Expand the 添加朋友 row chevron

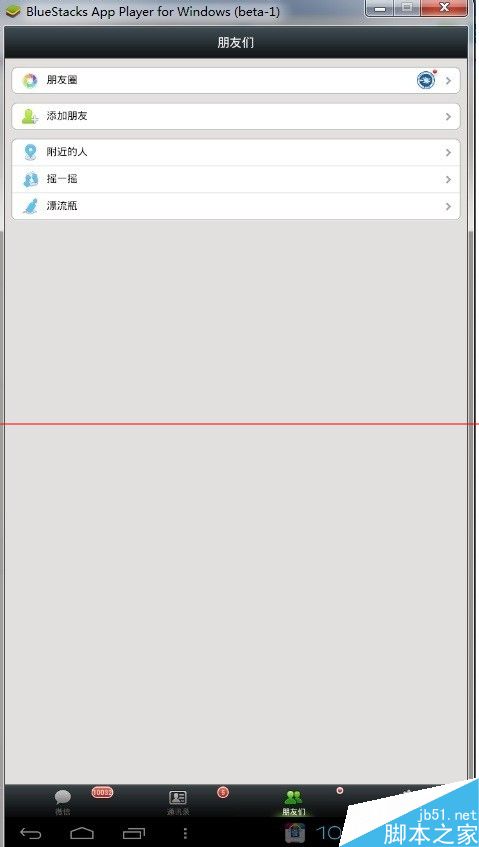[x=448, y=116]
